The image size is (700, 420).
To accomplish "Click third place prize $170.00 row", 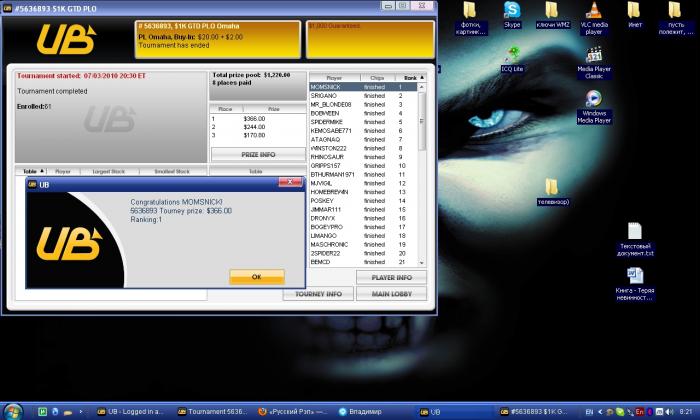I will [x=258, y=135].
